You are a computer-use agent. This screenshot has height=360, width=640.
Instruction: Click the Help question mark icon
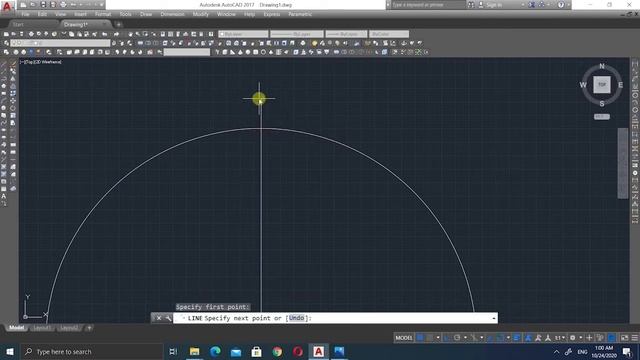[561, 5]
